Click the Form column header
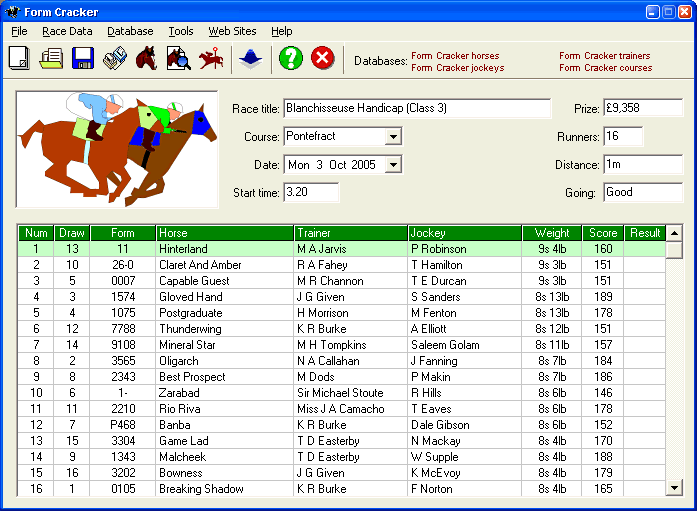Image resolution: width=697 pixels, height=511 pixels. [123, 233]
